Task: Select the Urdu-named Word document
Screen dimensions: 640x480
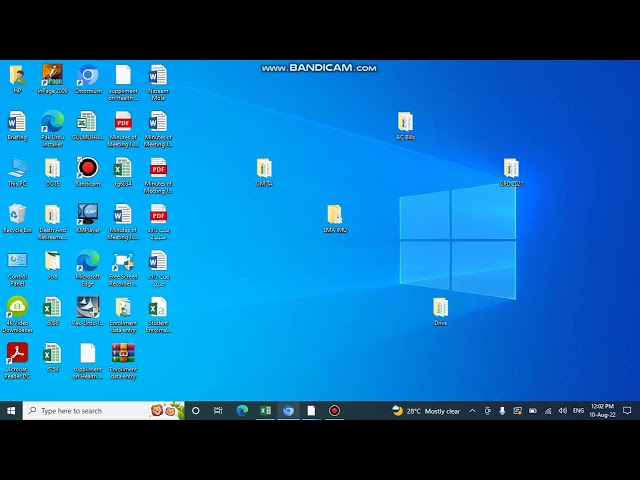Action: 158,269
